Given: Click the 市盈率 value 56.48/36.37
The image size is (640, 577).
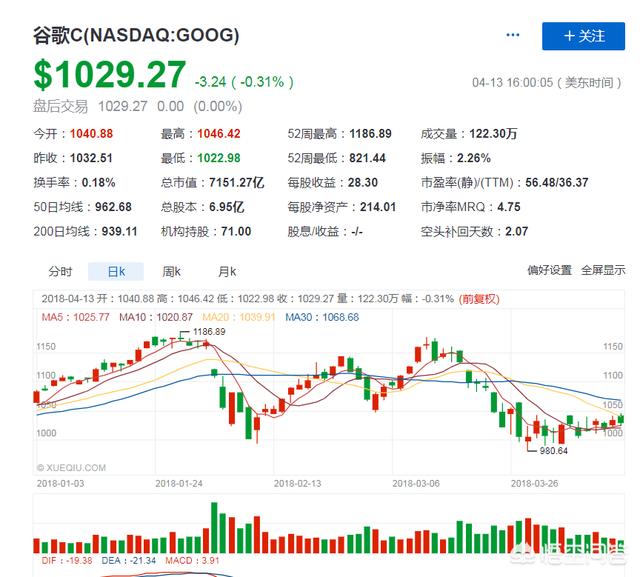Looking at the screenshot, I should point(557,183).
